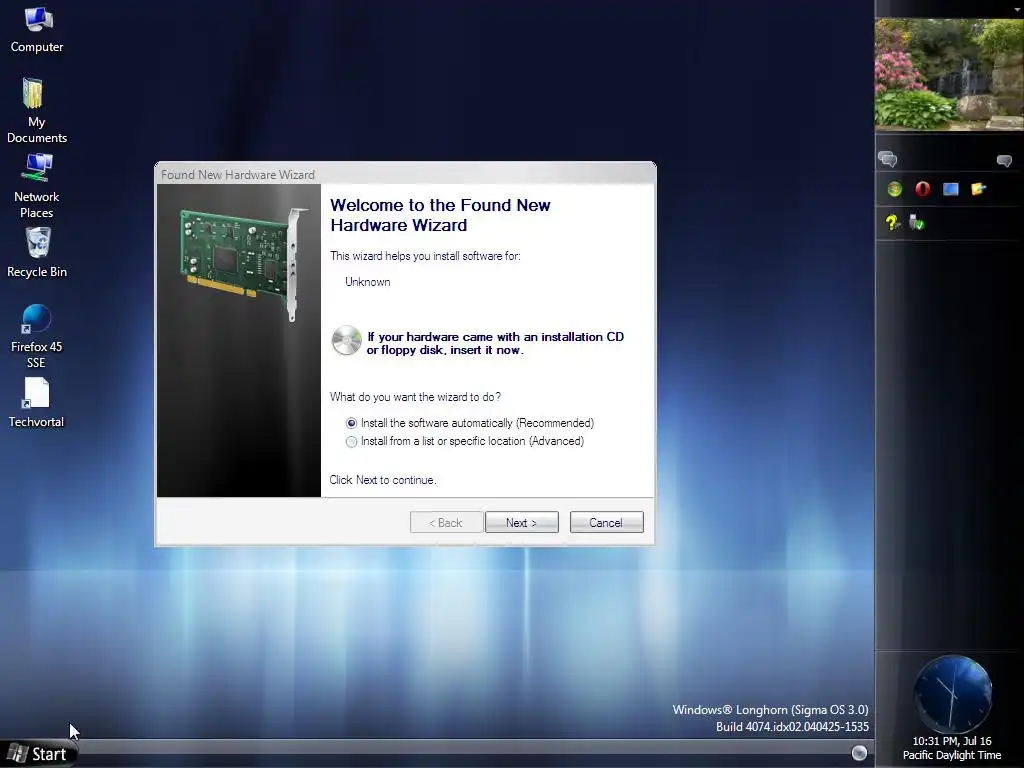Image resolution: width=1024 pixels, height=768 pixels.
Task: Click the 10:31 PM, Jul 16 date text
Action: pos(952,741)
